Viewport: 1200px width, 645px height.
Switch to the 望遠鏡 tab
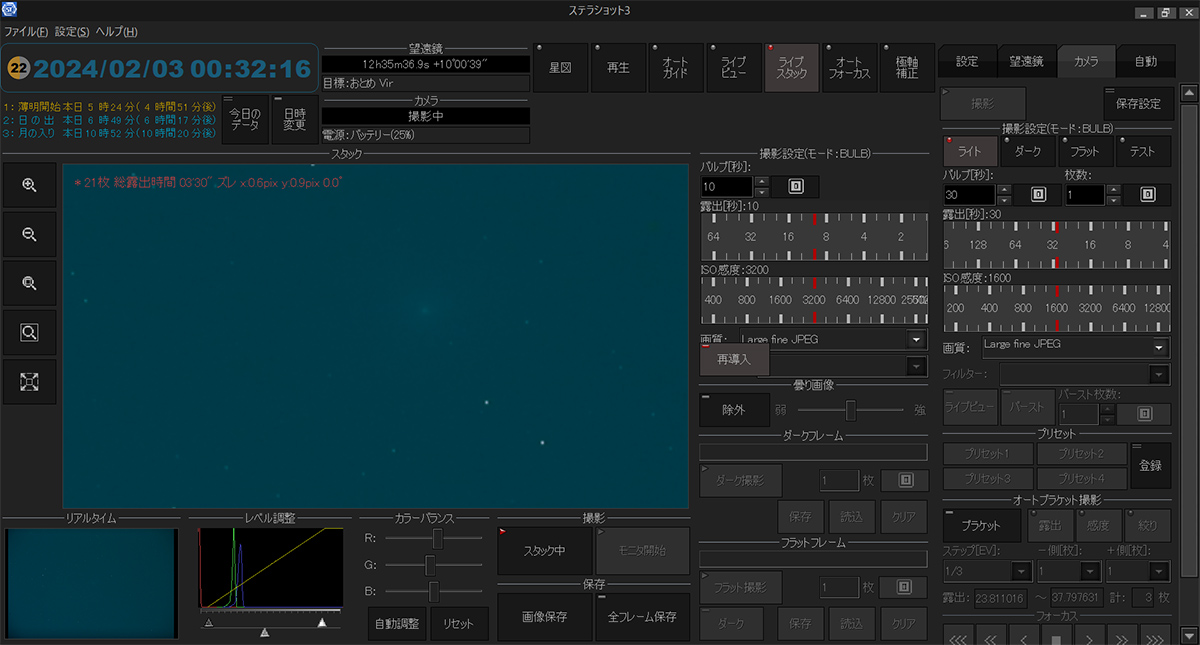coord(1026,61)
